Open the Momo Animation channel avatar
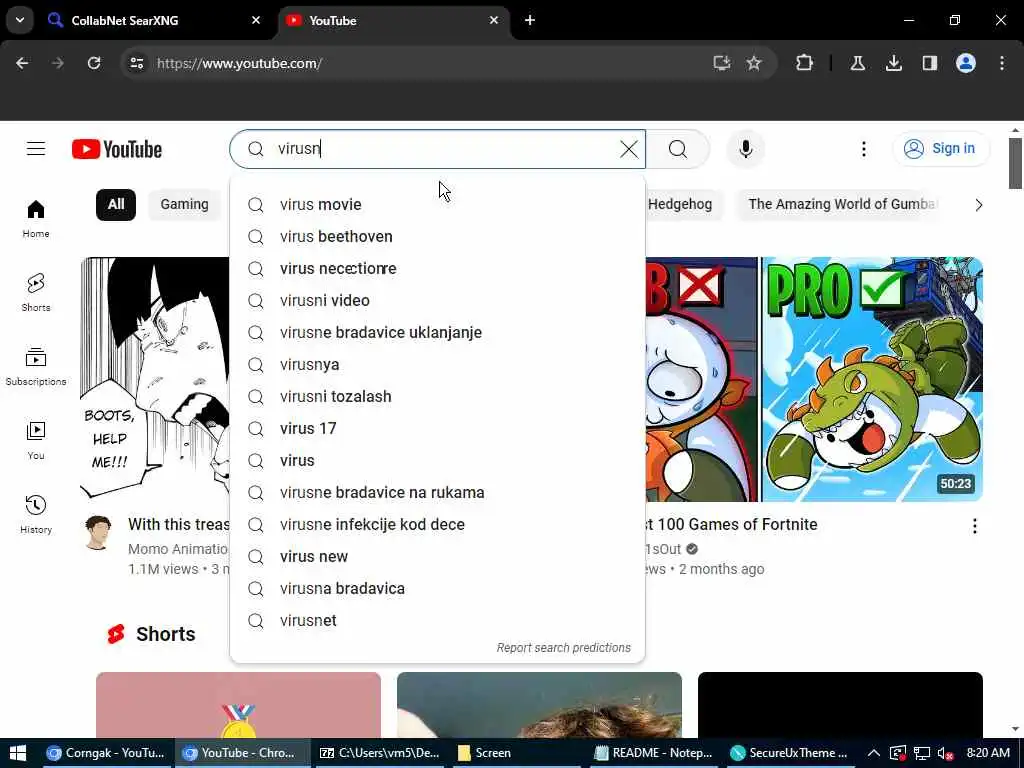 point(98,532)
